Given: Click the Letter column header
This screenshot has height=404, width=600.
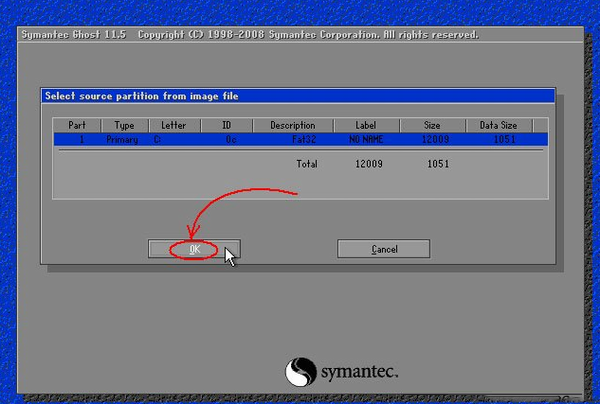Looking at the screenshot, I should 174,125.
